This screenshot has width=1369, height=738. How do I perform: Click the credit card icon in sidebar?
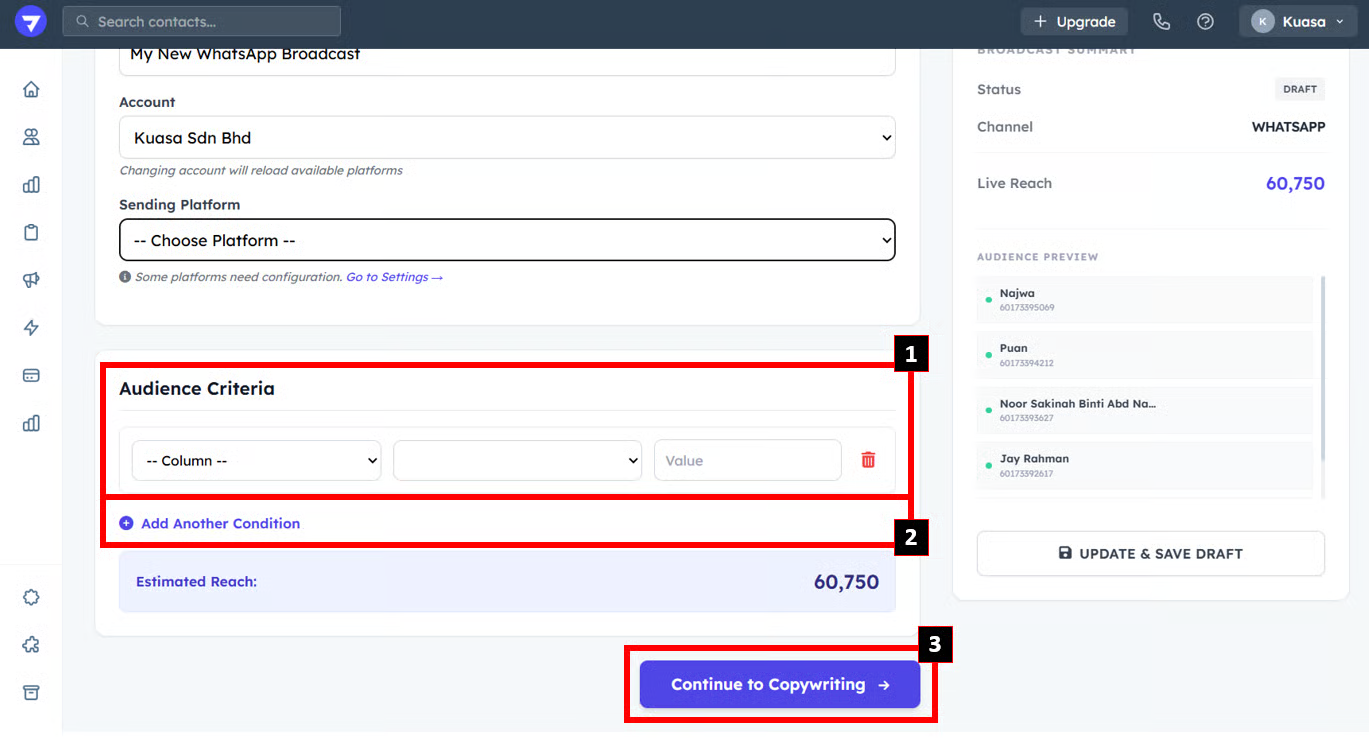[x=31, y=375]
